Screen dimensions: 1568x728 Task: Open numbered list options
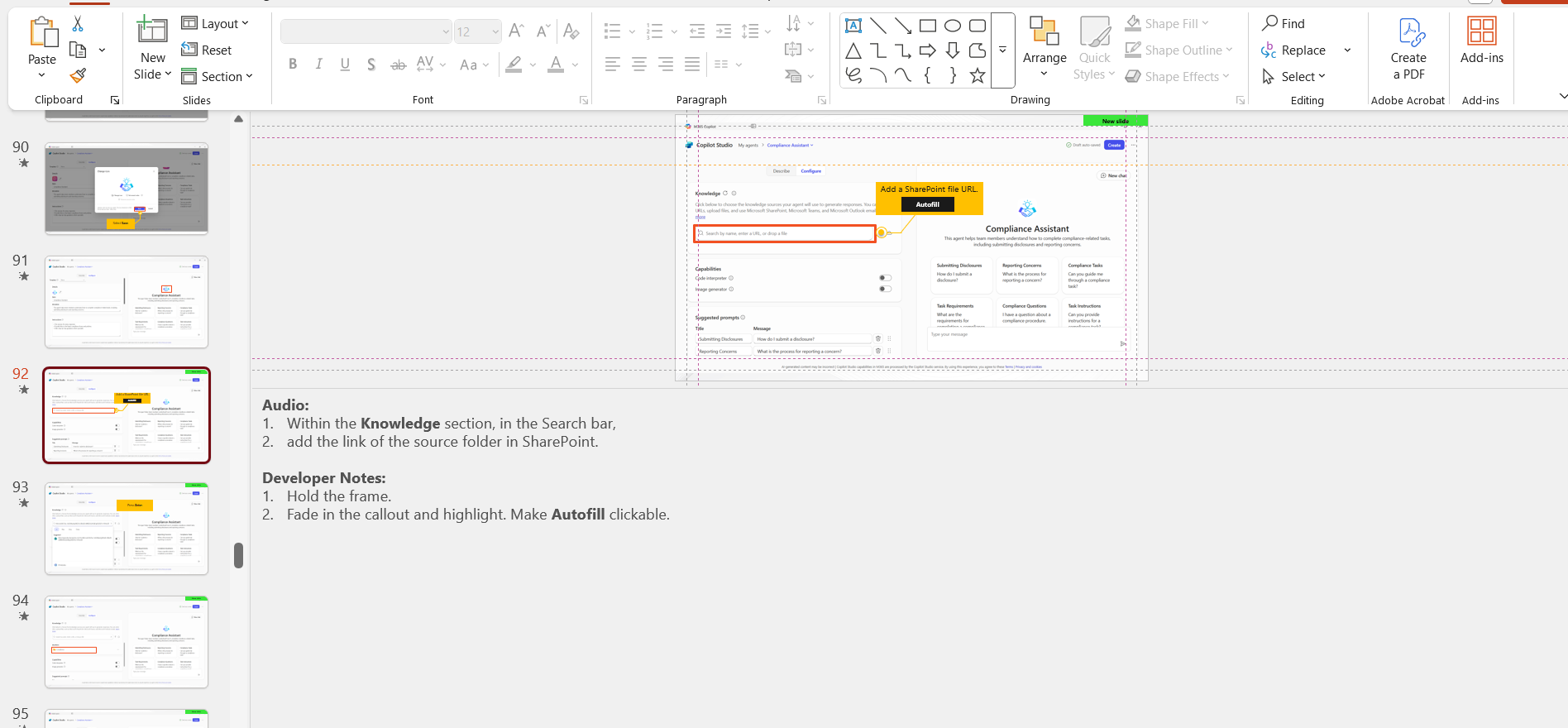point(662,31)
